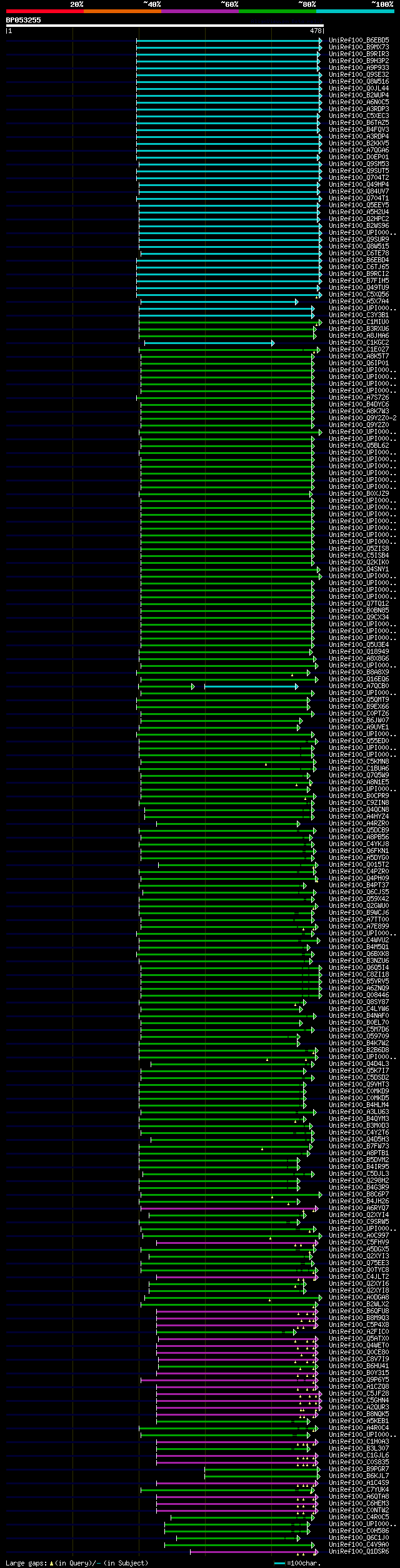The width and height of the screenshot is (400, 1568).
Task: Select label UniRef100_Q6IP01
Action: [x=359, y=363]
